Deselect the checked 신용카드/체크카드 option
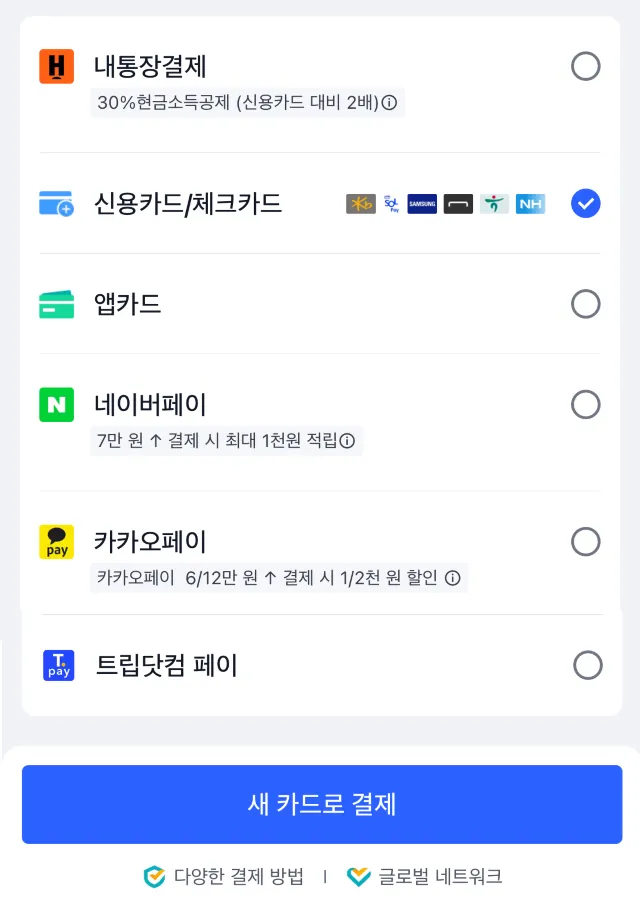 point(586,203)
